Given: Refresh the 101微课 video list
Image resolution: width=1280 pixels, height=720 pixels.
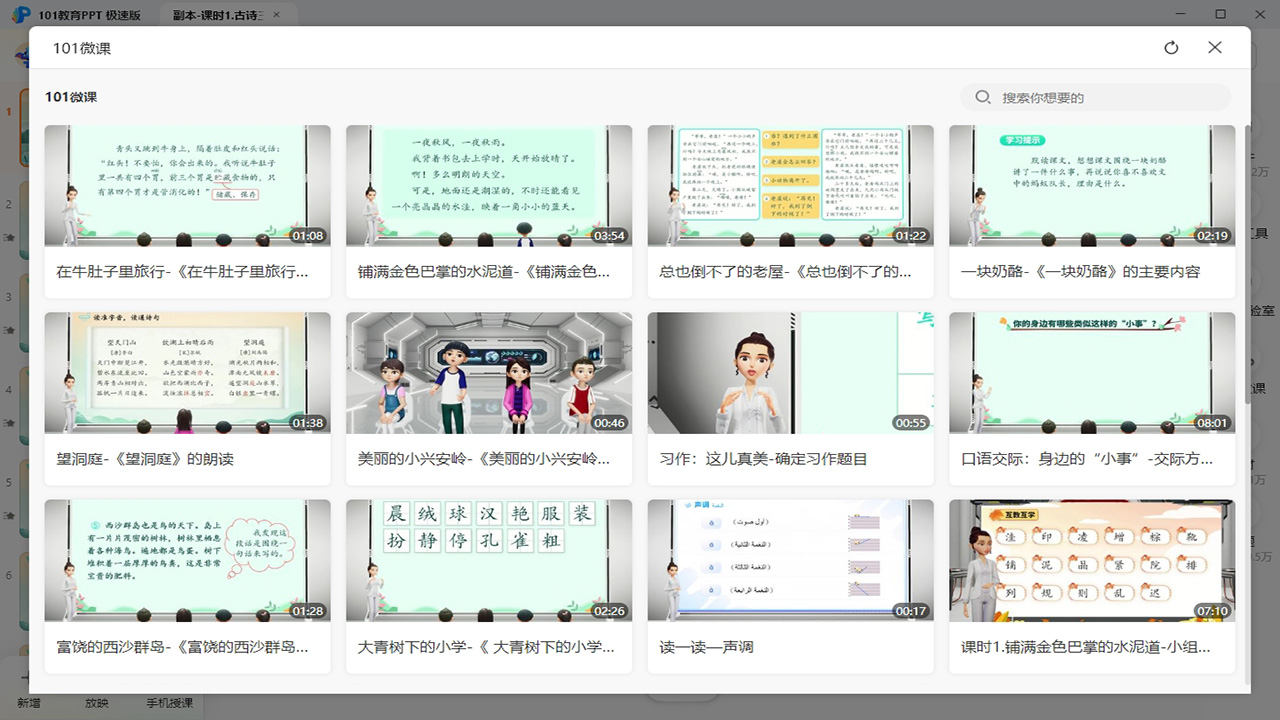Looking at the screenshot, I should coord(1171,47).
